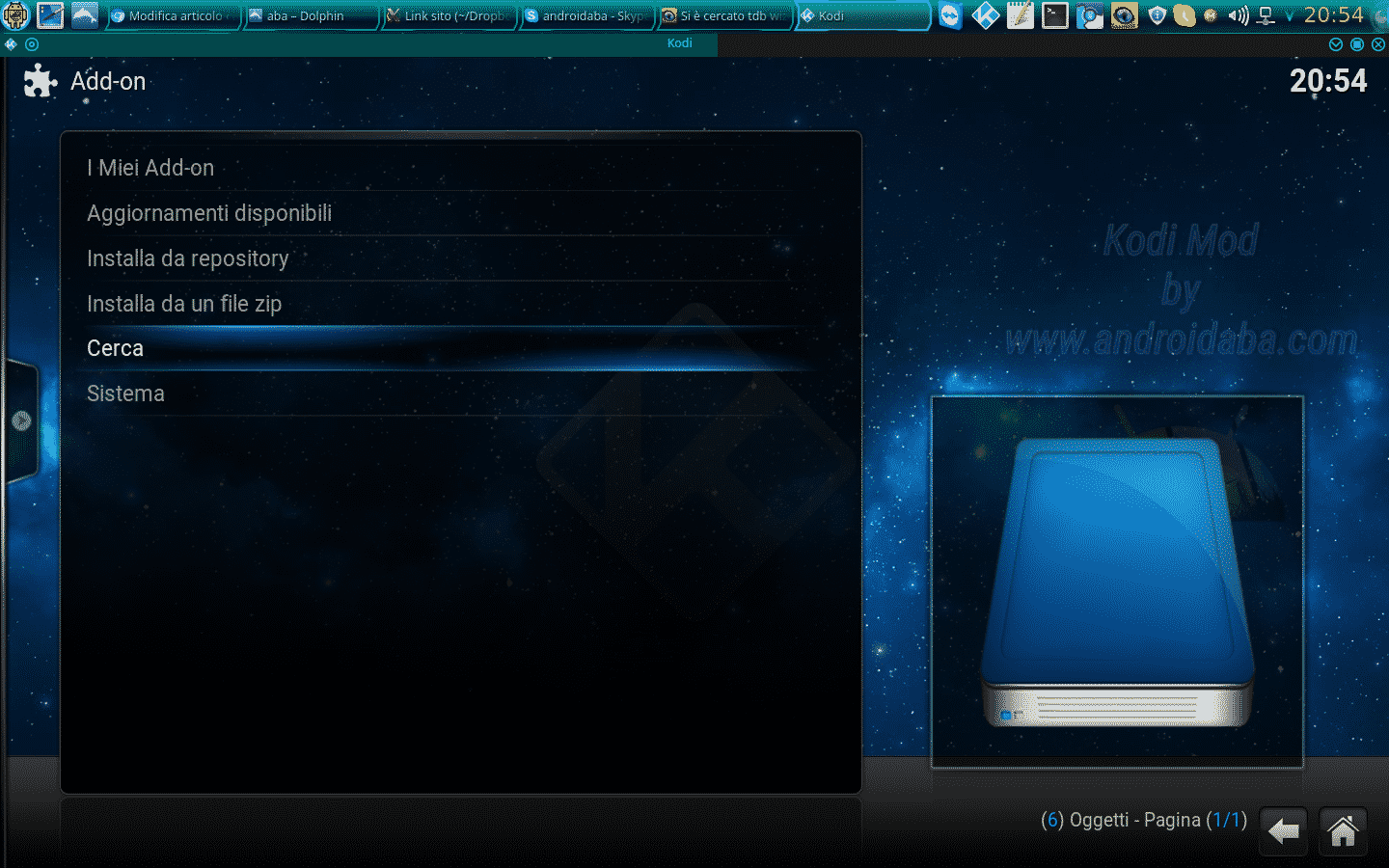
Task: Switch to androidaba - Skype window
Action: coord(586,16)
